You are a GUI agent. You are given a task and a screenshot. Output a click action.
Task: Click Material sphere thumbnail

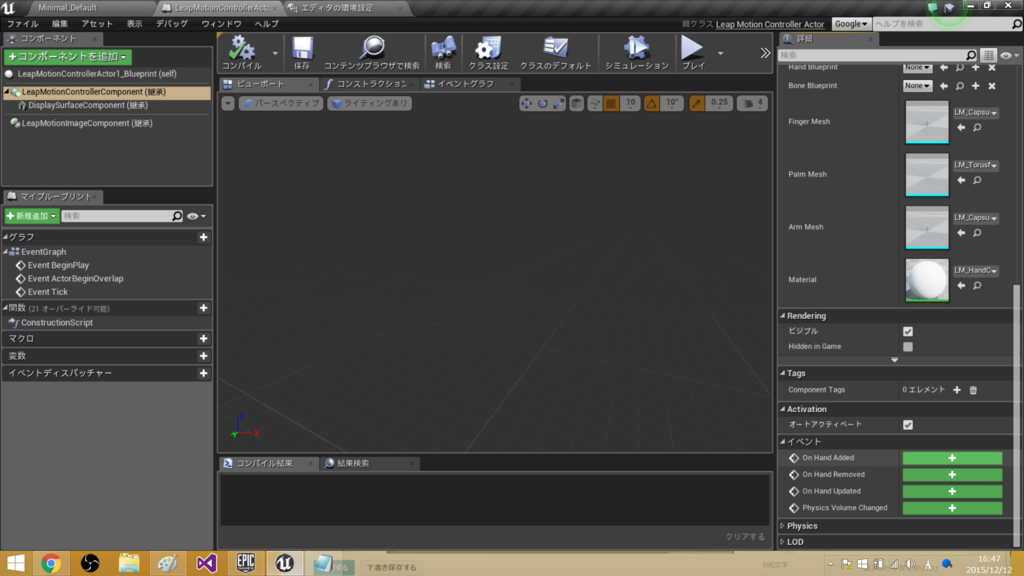click(927, 280)
